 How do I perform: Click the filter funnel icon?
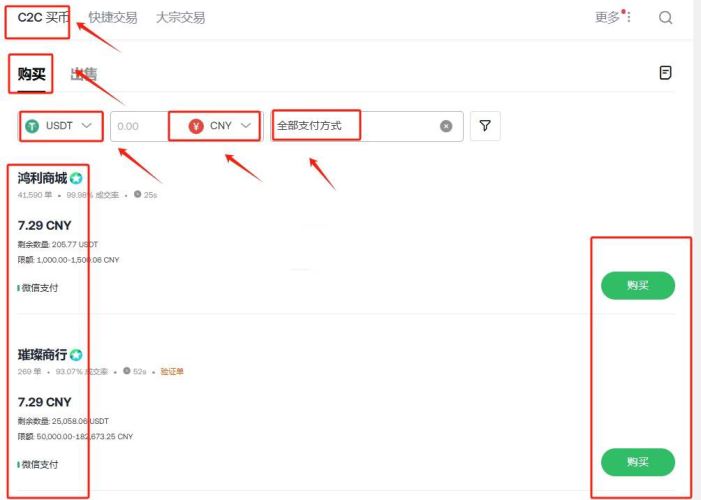[485, 126]
